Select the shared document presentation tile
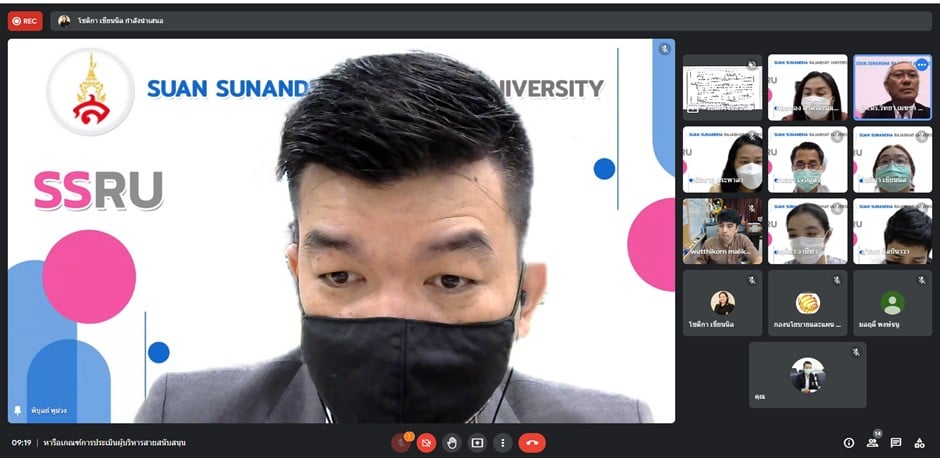Screen dimensions: 940x458 (722, 87)
